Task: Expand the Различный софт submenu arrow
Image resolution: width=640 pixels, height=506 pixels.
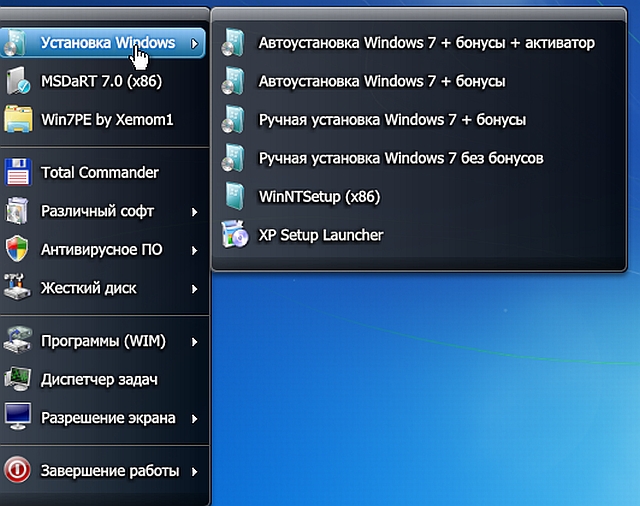Action: (195, 212)
